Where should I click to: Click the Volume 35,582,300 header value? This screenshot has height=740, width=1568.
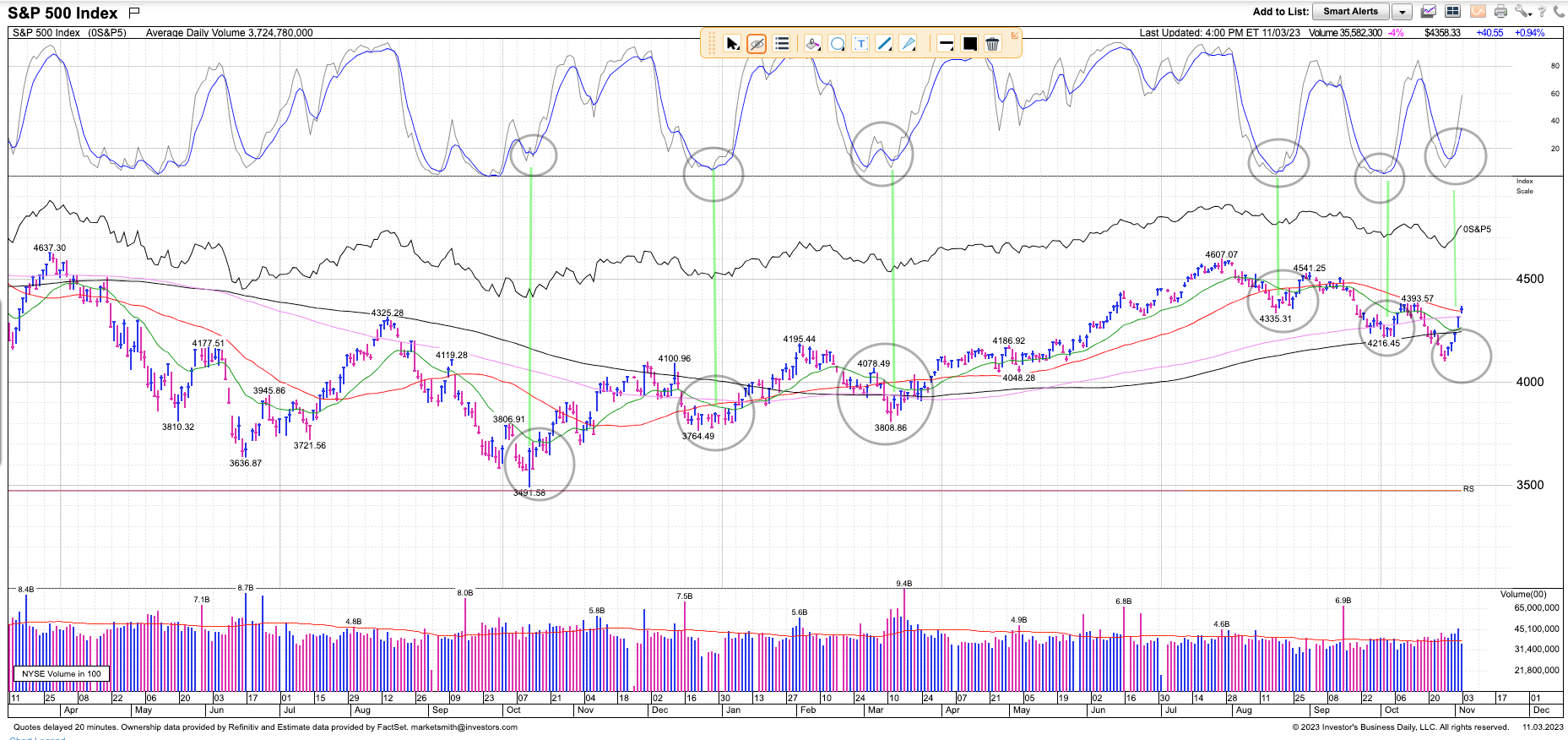1345,33
